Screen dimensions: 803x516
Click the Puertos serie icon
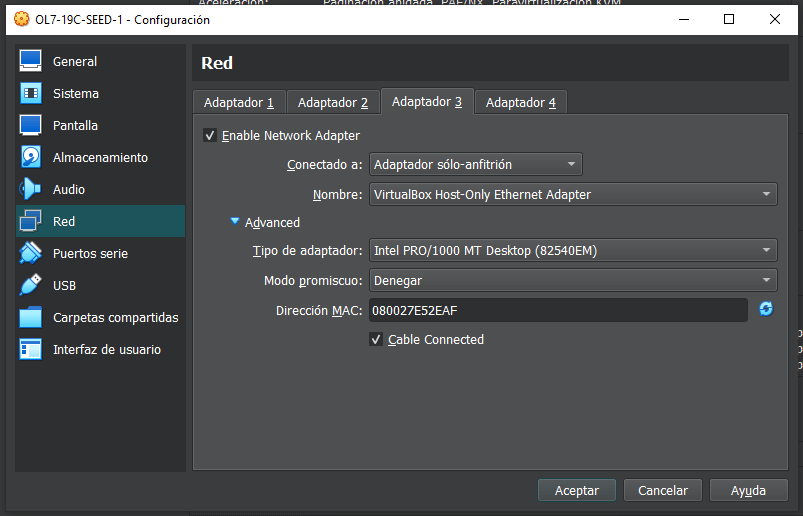point(31,253)
